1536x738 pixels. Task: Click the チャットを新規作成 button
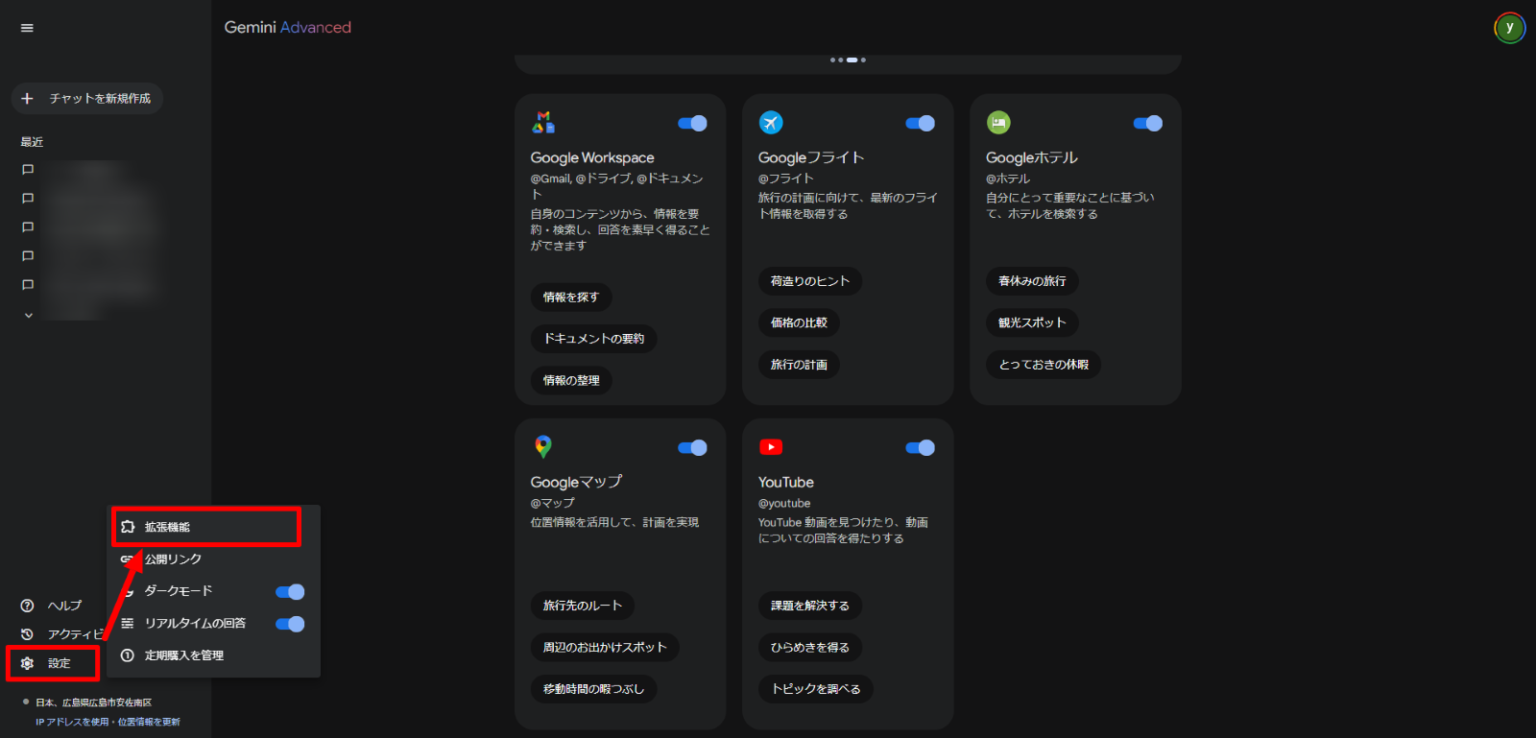[x=87, y=98]
